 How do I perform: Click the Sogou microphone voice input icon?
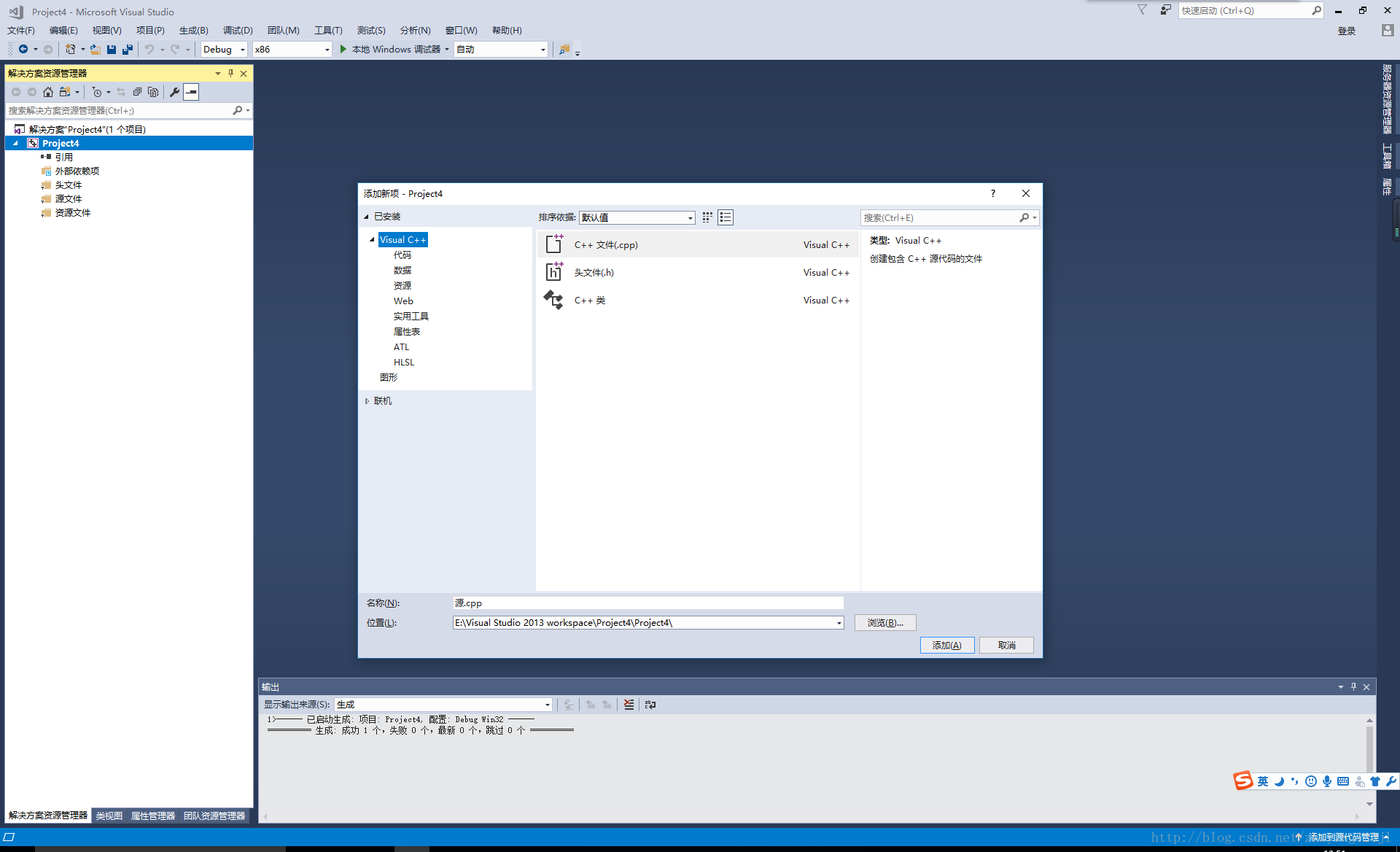(x=1327, y=781)
